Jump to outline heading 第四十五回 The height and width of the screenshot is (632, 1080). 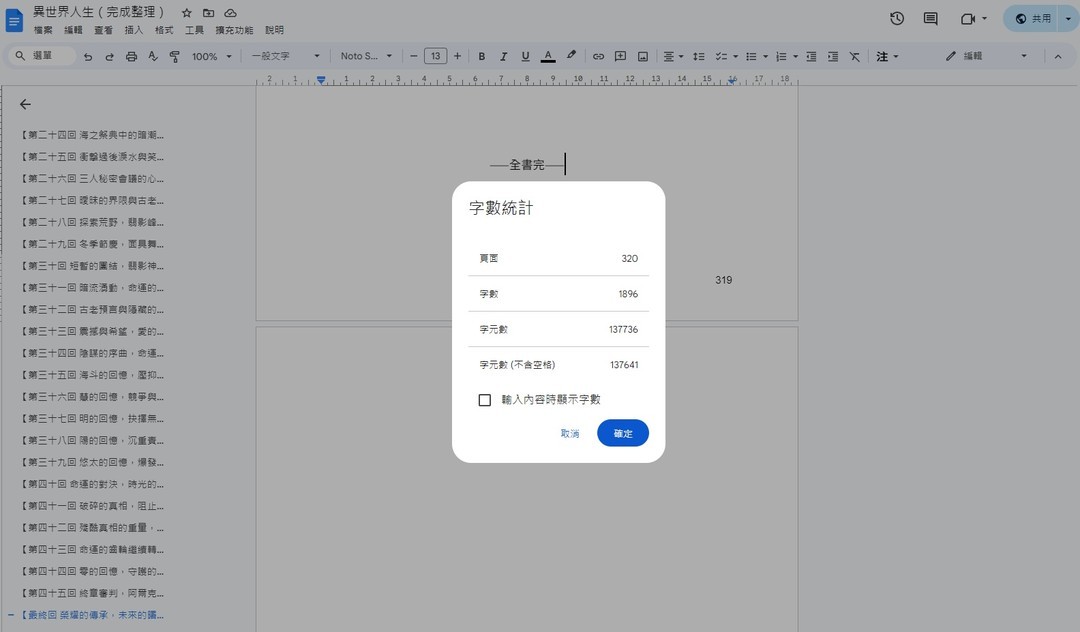pos(92,593)
